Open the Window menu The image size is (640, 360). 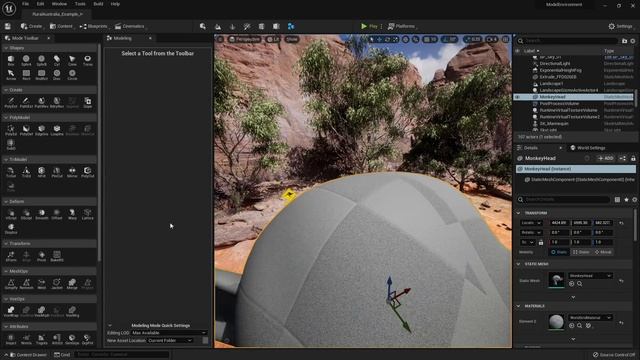(x=60, y=4)
